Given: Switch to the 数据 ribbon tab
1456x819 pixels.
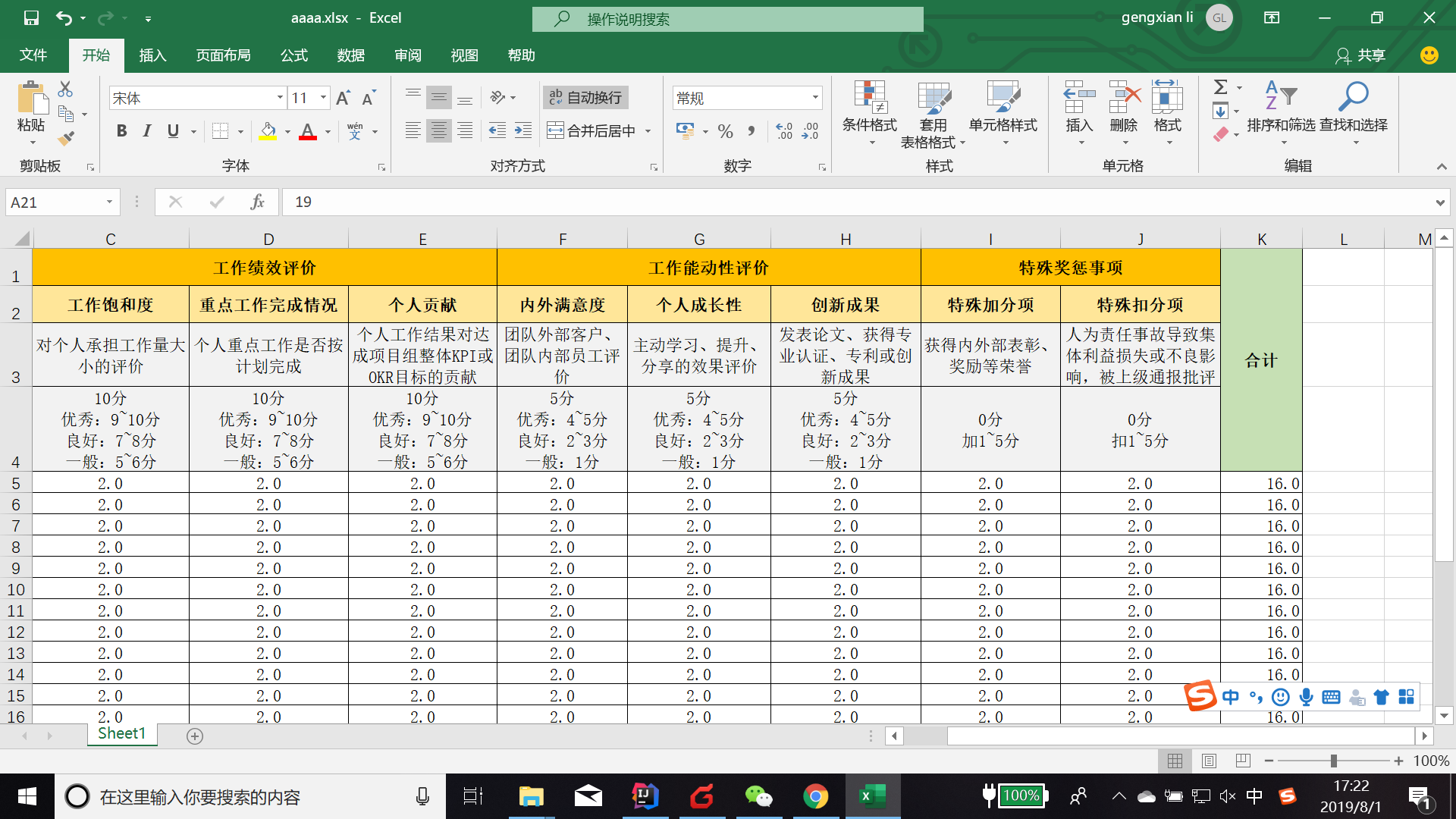Looking at the screenshot, I should [x=350, y=55].
